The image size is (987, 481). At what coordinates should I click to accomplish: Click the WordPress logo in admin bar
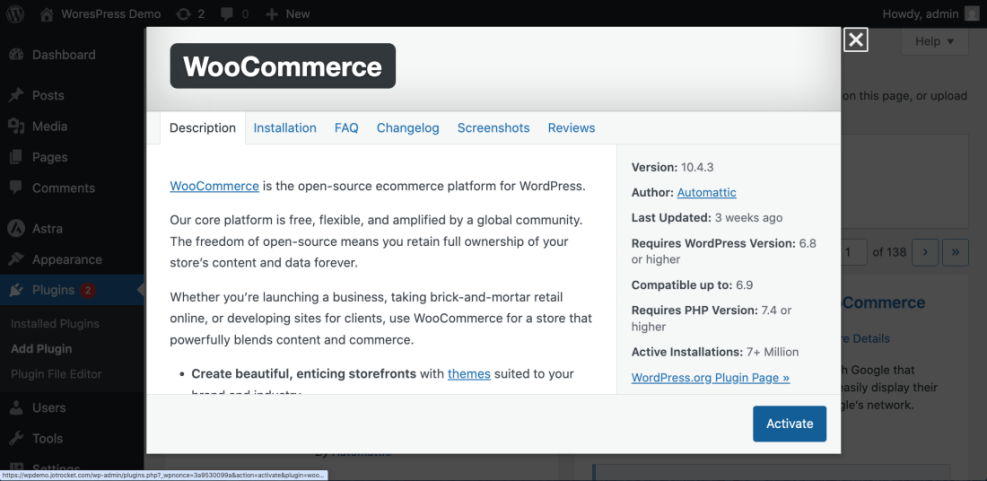[x=15, y=14]
